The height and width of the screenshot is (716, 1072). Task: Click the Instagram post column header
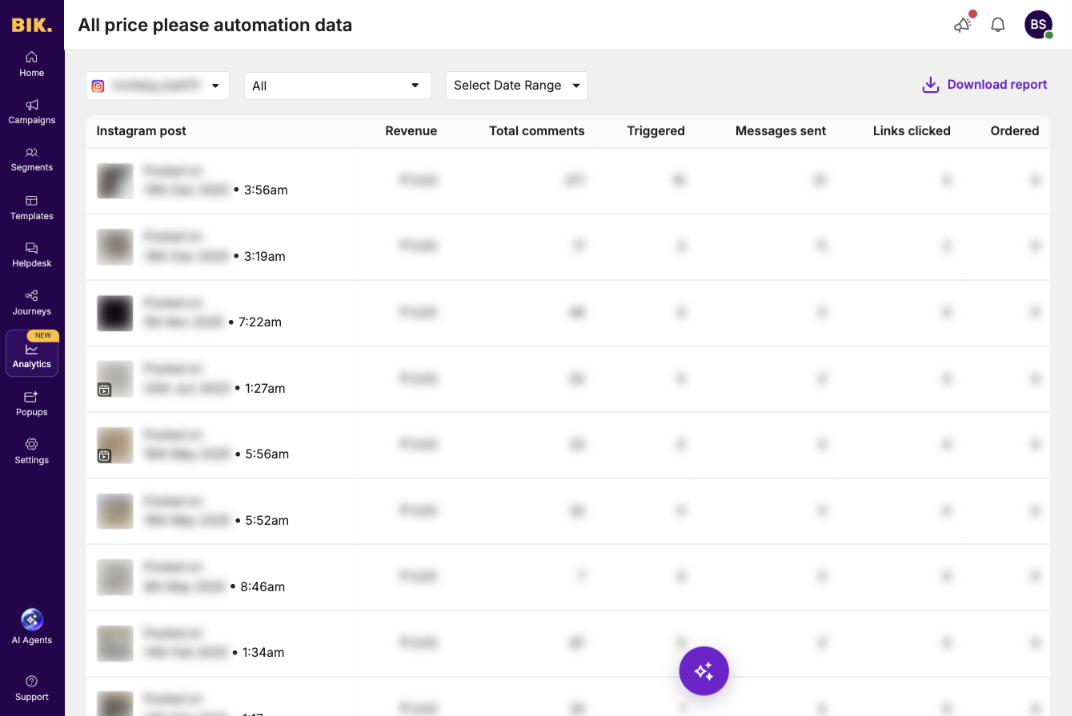click(141, 131)
